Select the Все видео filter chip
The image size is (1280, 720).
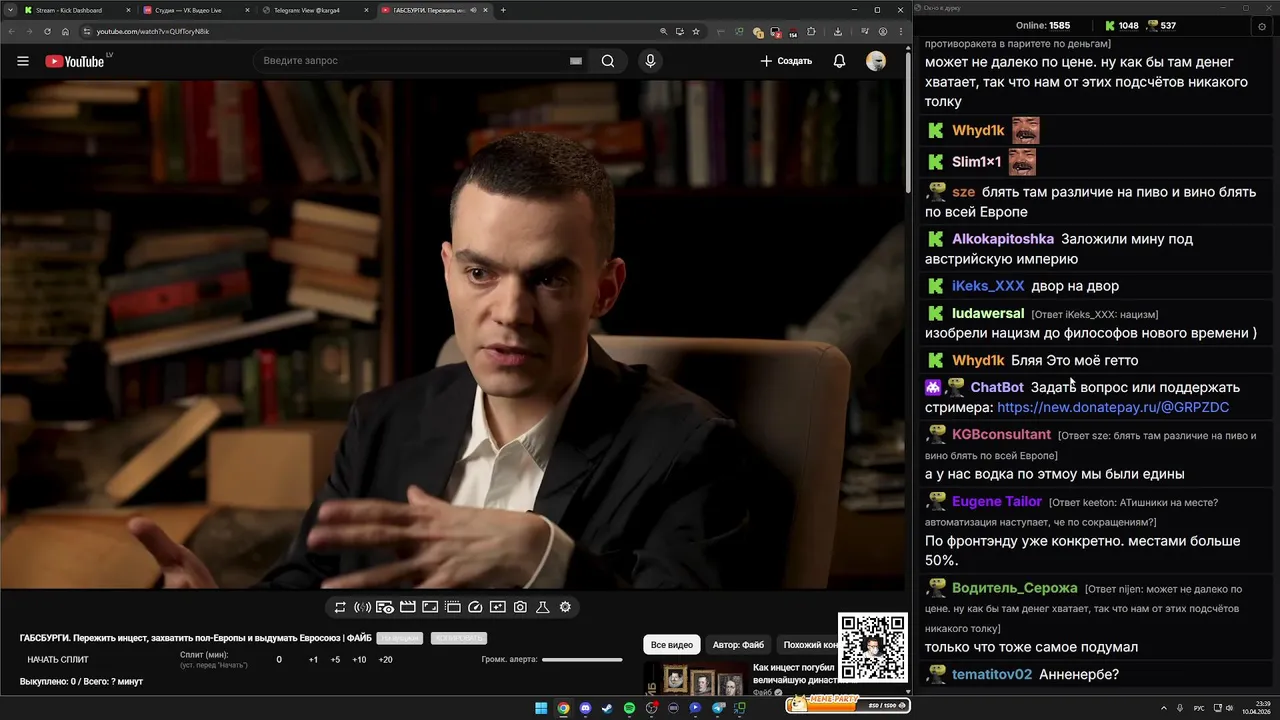(x=672, y=645)
